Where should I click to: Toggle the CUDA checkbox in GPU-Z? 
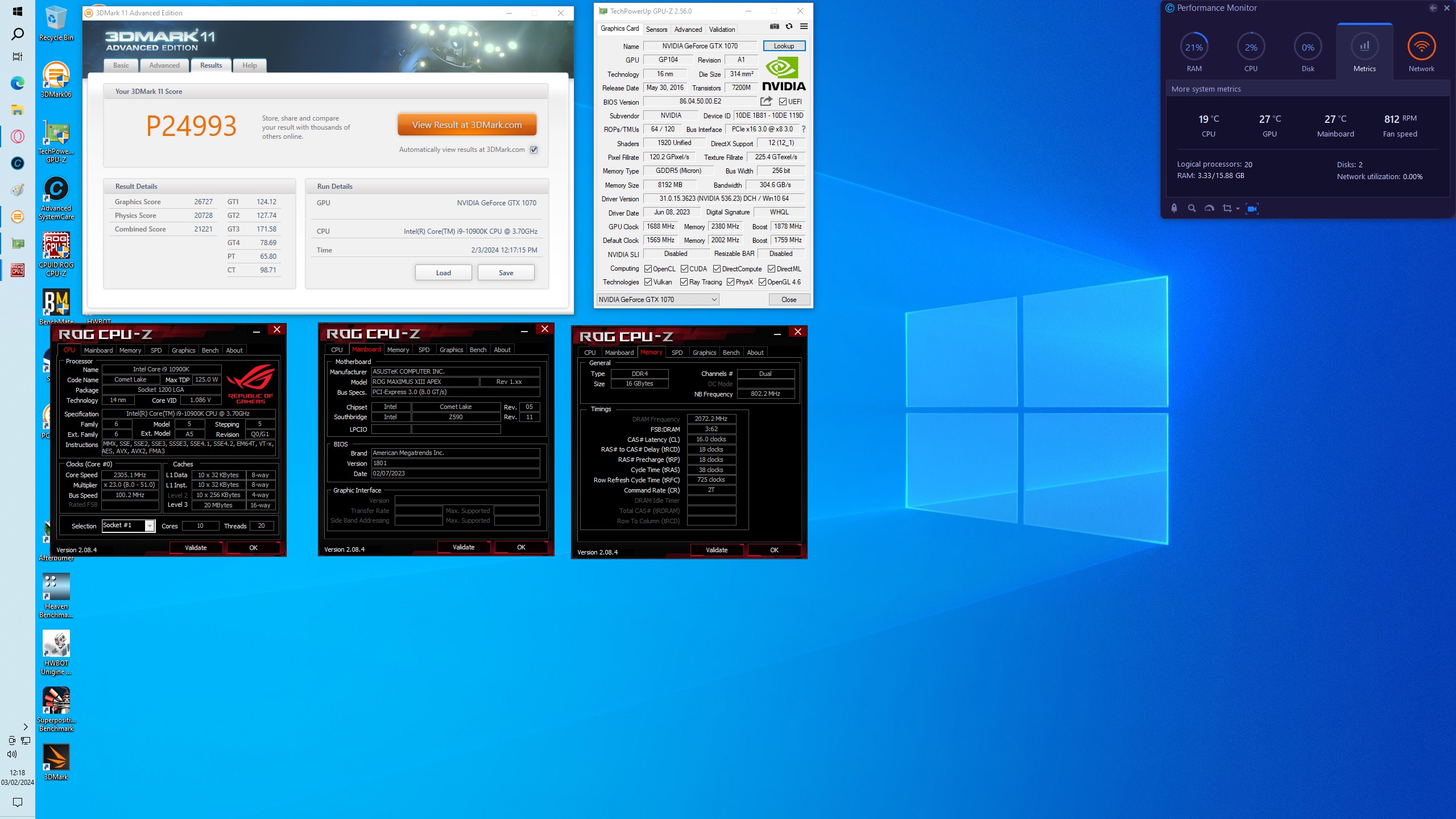click(684, 269)
